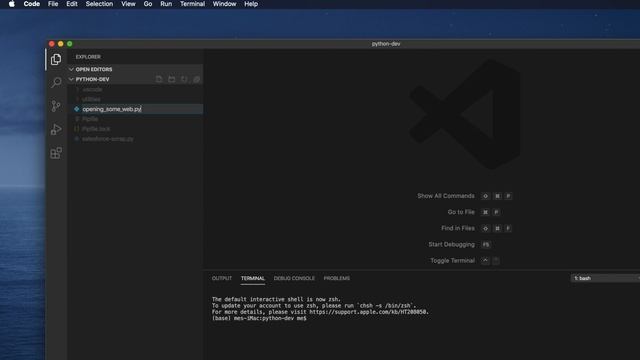This screenshot has height=360, width=640.
Task: Open the Run menu
Action: pyautogui.click(x=166, y=4)
